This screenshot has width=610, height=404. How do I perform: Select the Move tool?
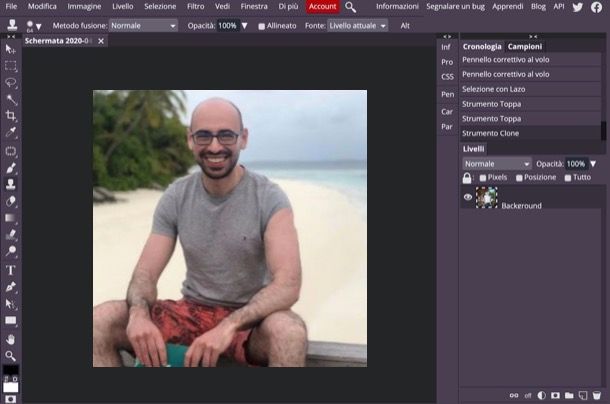(x=11, y=49)
